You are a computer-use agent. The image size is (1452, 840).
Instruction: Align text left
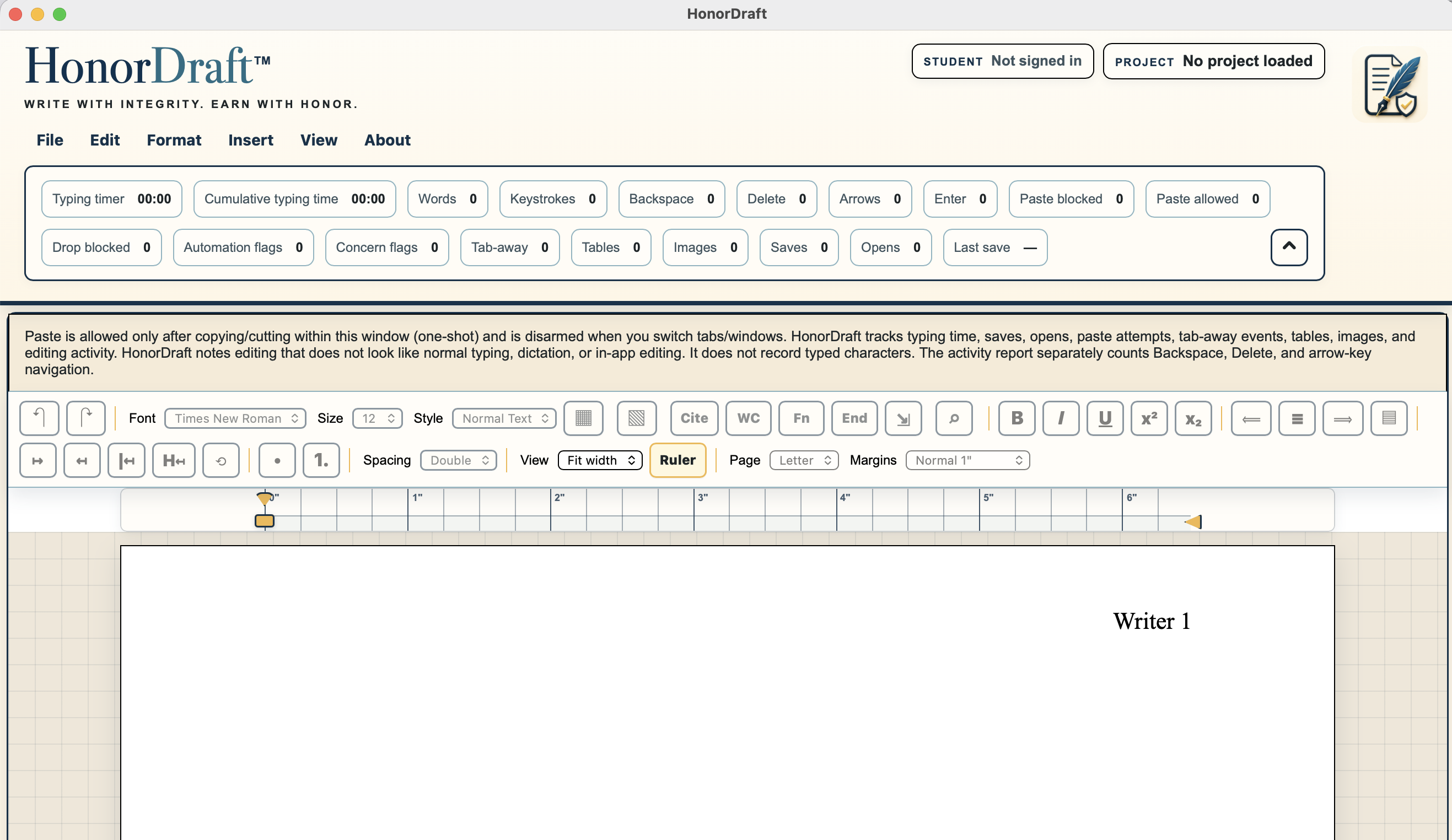[x=1250, y=418]
